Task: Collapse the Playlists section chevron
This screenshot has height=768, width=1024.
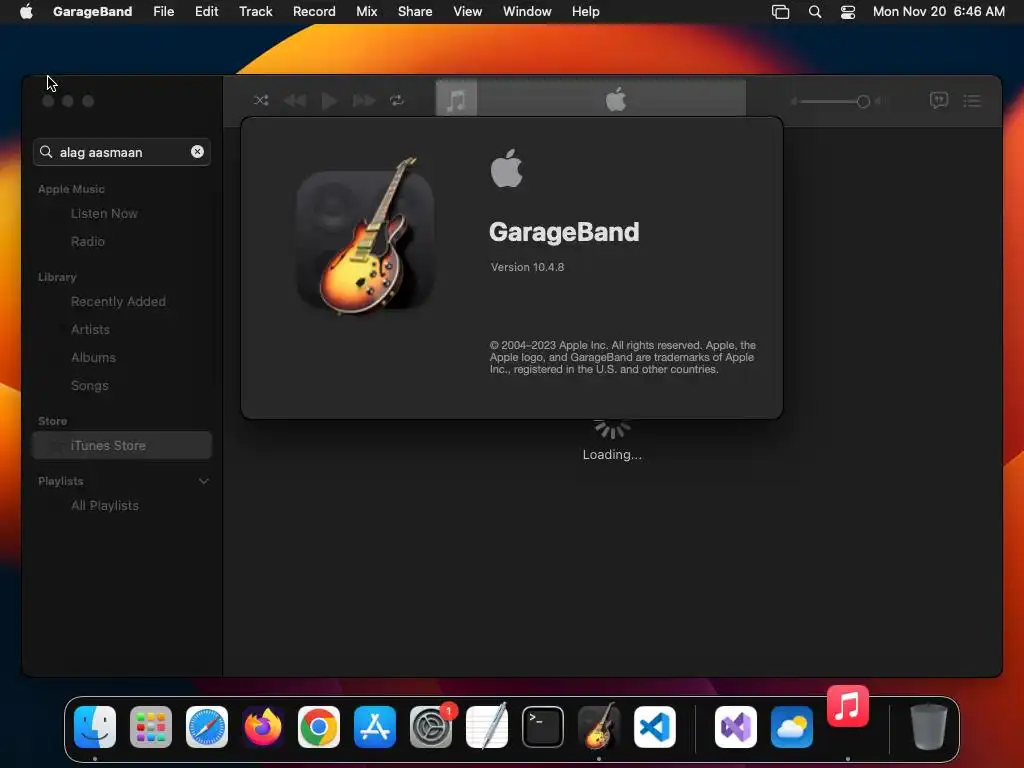Action: click(204, 481)
